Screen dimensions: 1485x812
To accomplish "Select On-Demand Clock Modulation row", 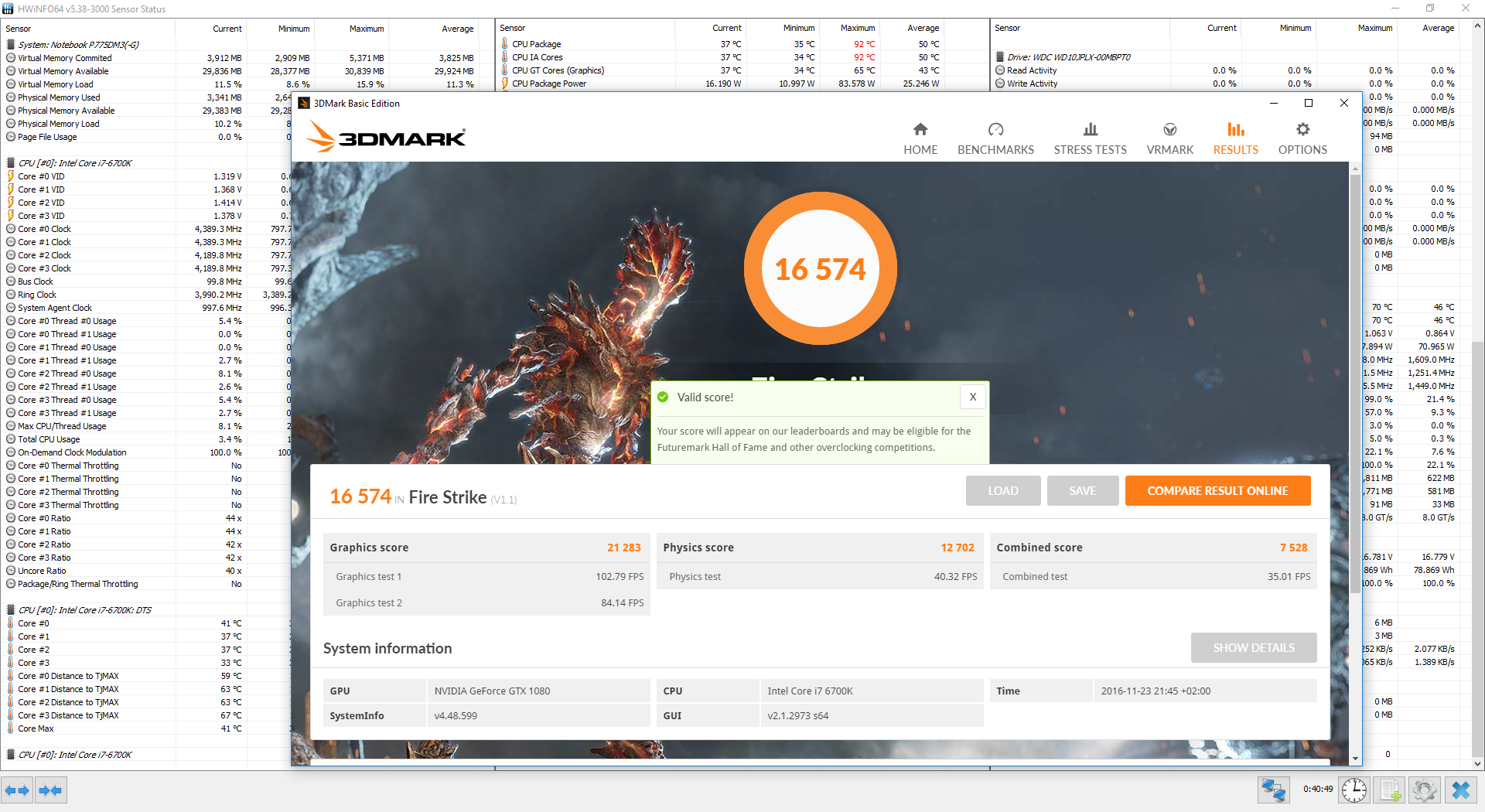I will tap(147, 452).
